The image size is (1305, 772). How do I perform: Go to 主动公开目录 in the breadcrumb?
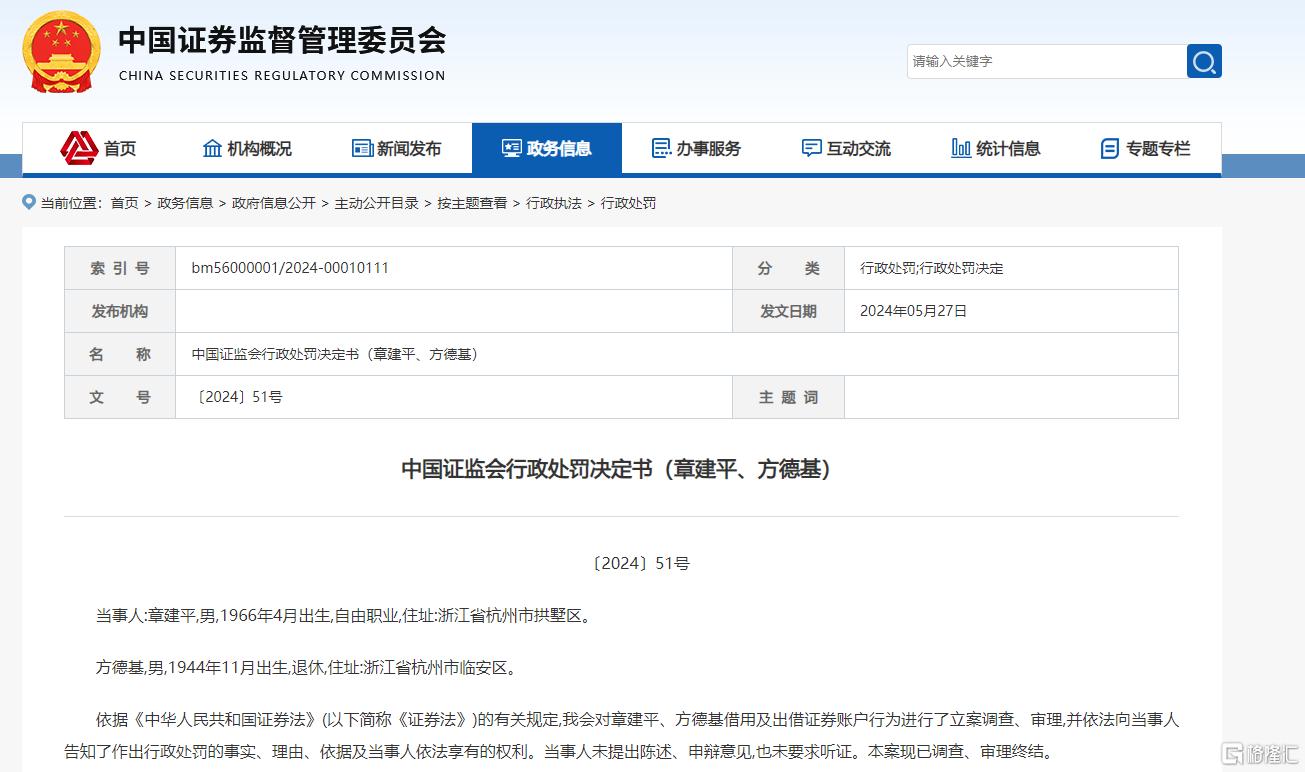[377, 203]
